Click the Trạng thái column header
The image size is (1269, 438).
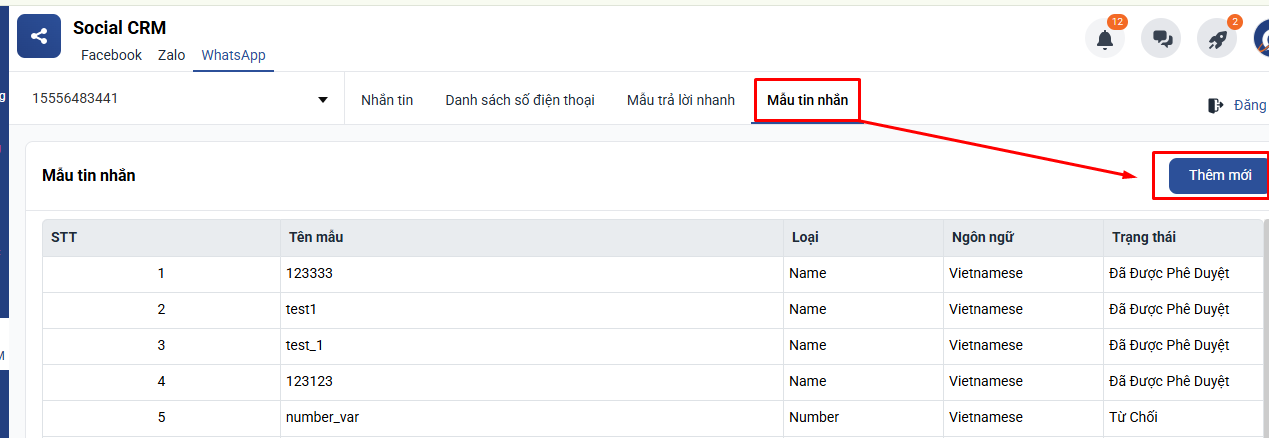pos(1143,237)
